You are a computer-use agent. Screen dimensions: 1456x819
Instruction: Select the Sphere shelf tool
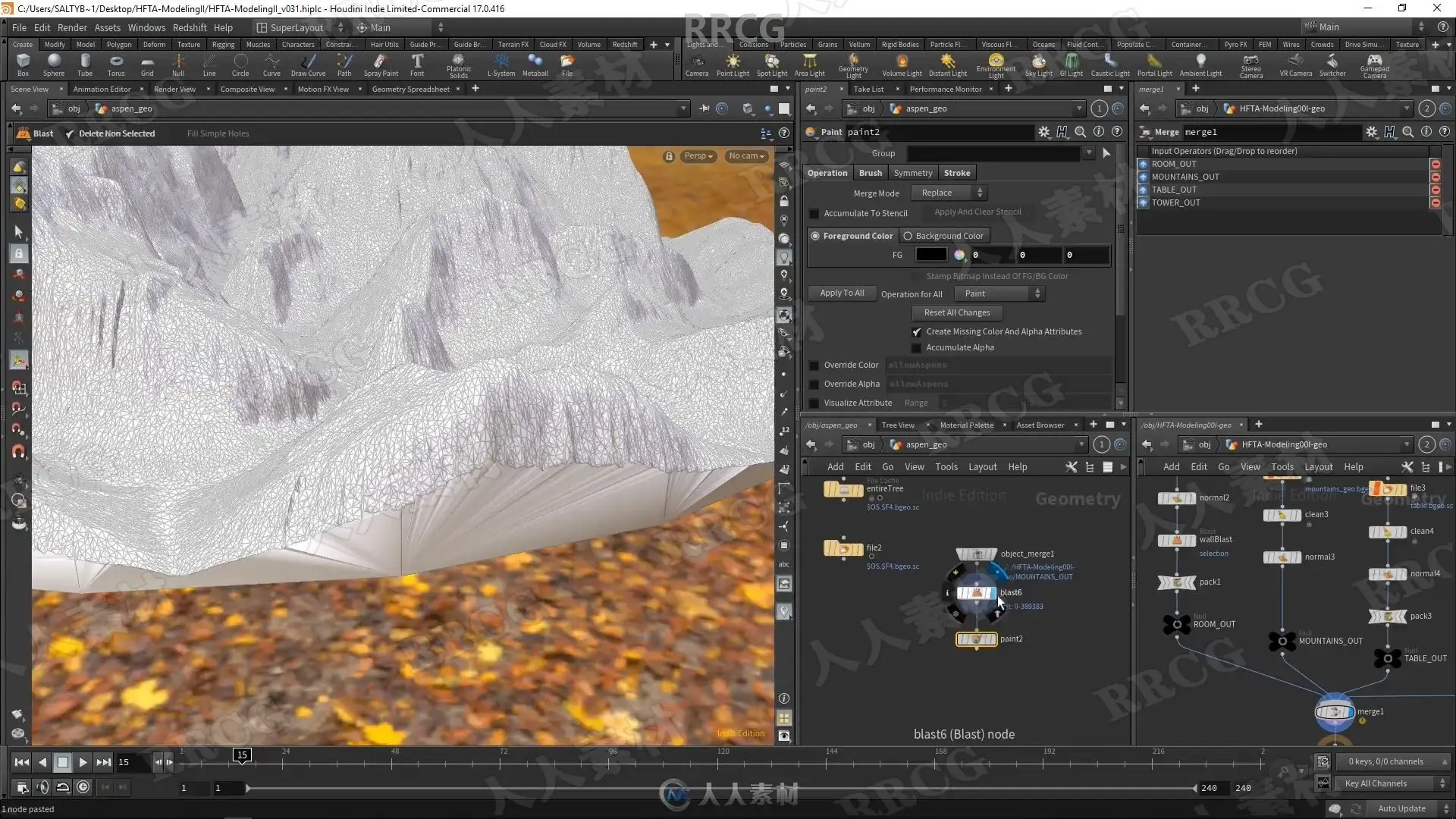(x=53, y=64)
